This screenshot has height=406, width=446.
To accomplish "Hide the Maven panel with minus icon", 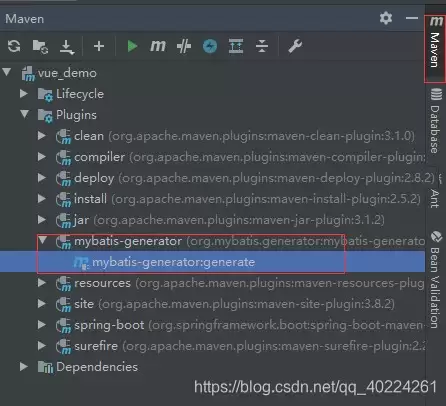I will (x=412, y=18).
